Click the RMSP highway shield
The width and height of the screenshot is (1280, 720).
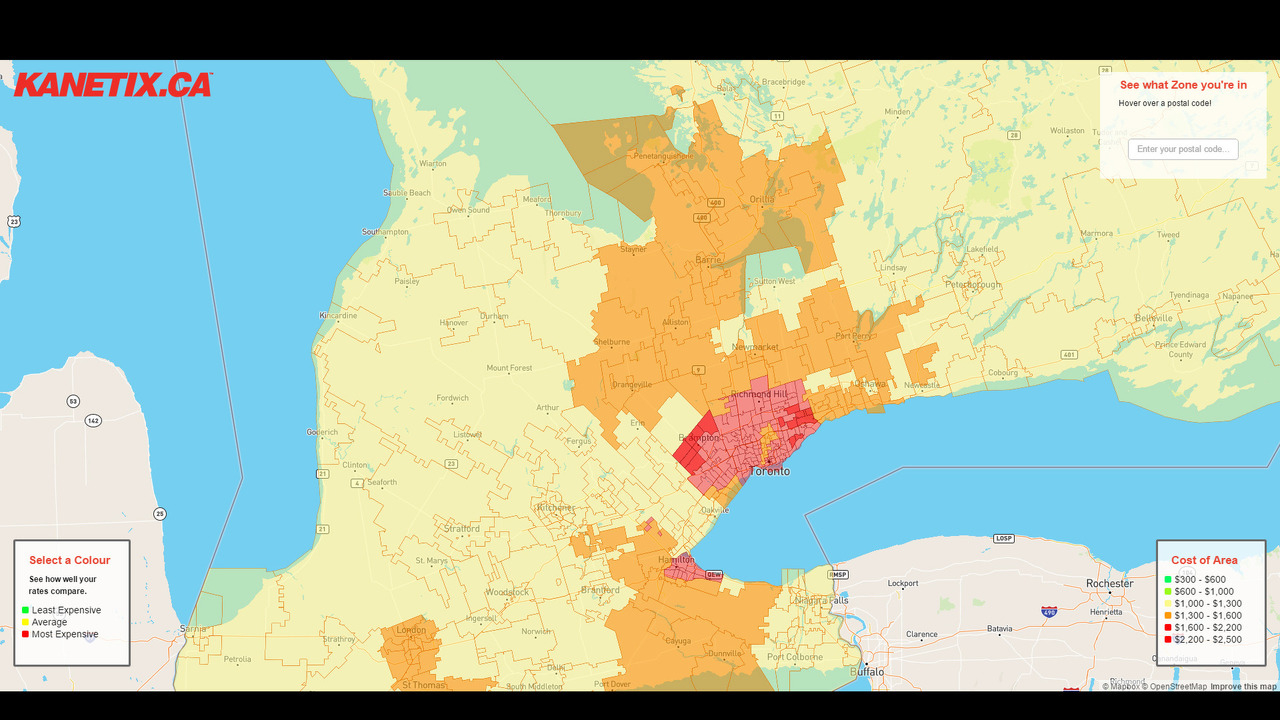838,574
